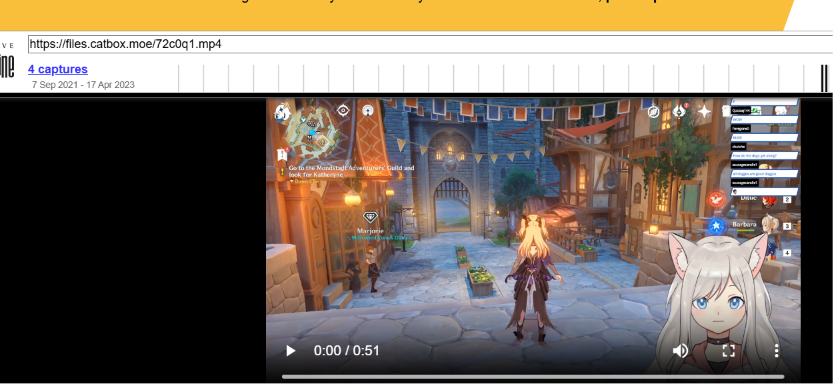Focus the Wayback URL input field
The height and width of the screenshot is (384, 833).
click(430, 44)
